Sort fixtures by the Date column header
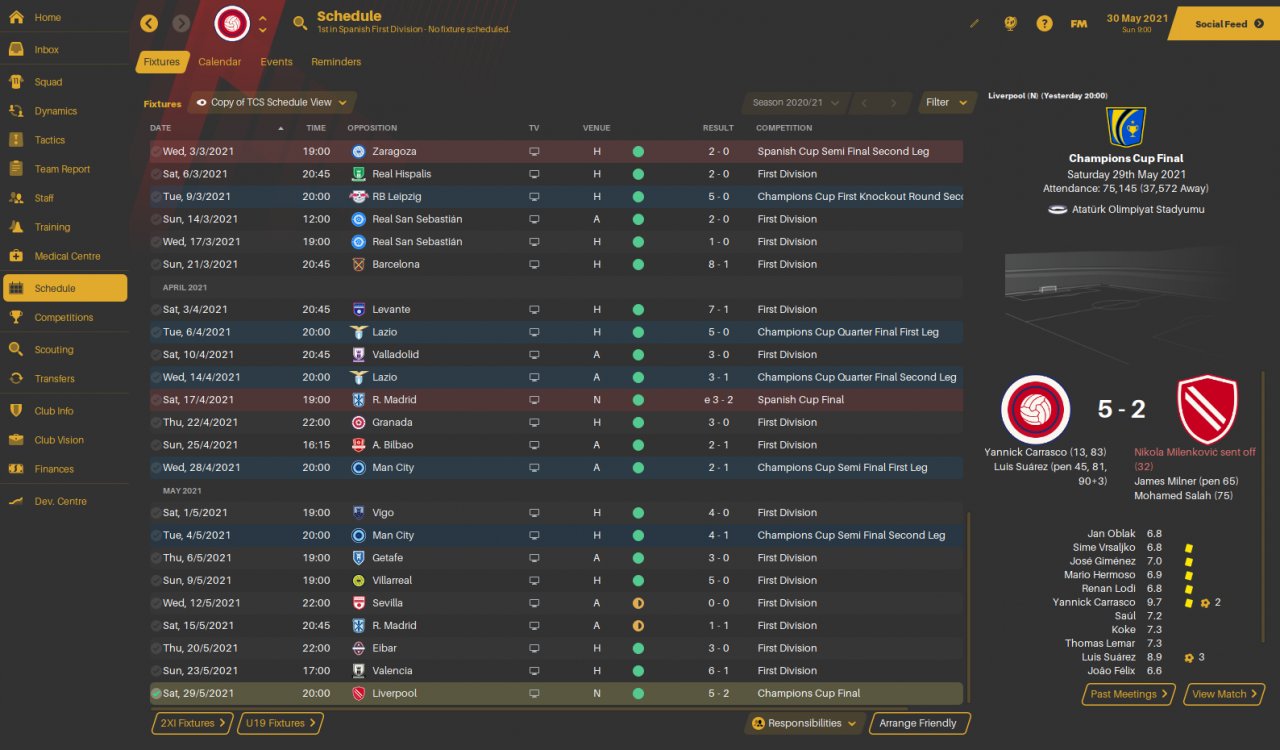 click(x=161, y=128)
